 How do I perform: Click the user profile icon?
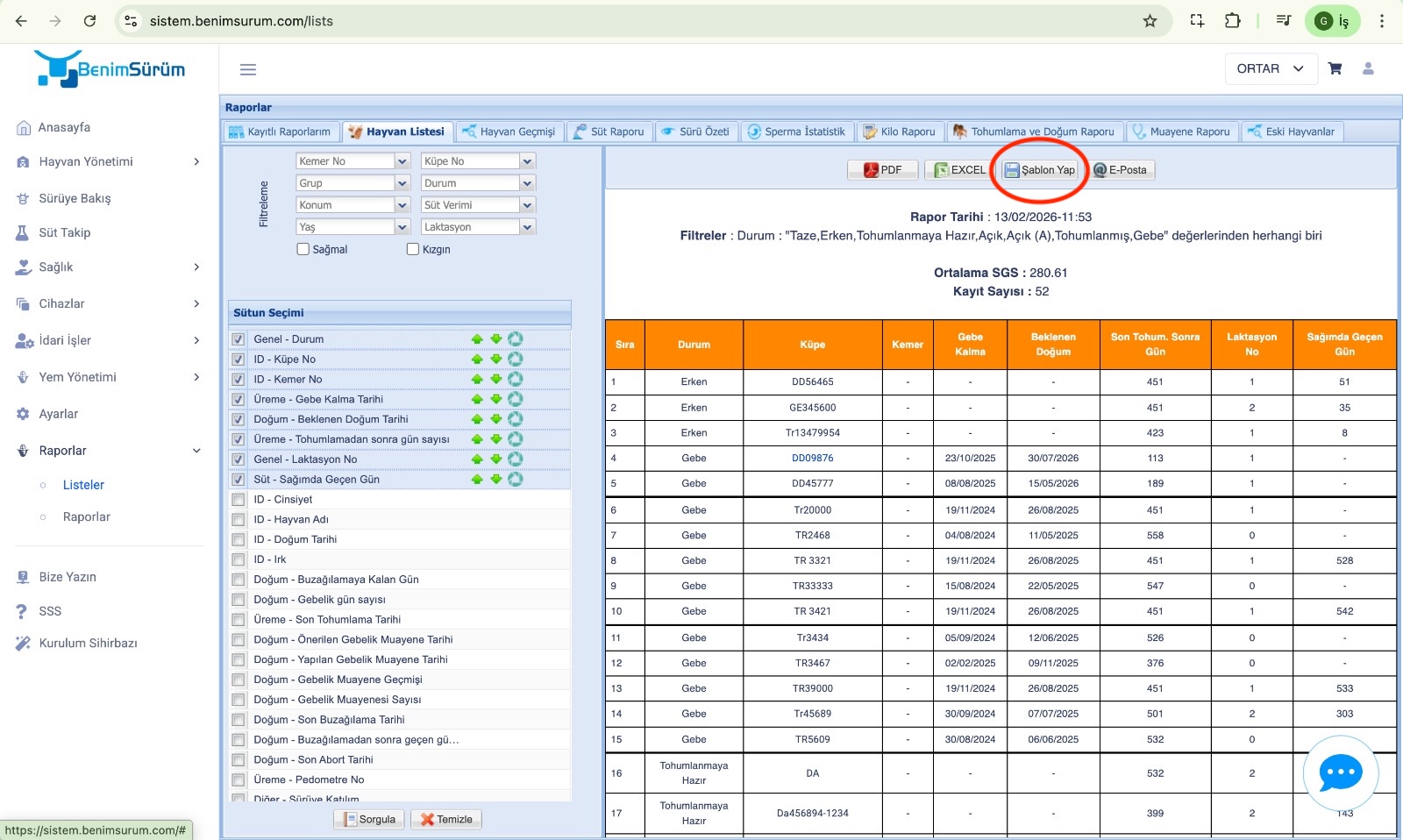pos(1368,68)
